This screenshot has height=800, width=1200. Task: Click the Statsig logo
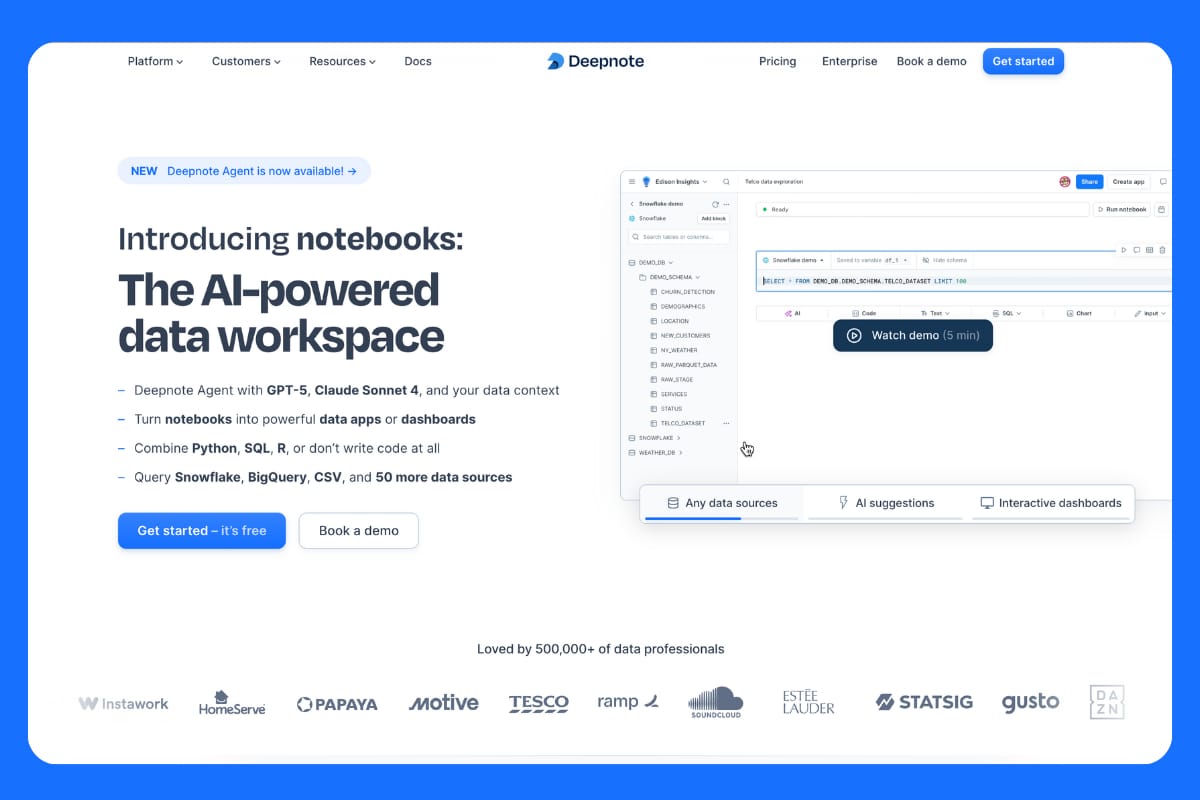coord(924,703)
